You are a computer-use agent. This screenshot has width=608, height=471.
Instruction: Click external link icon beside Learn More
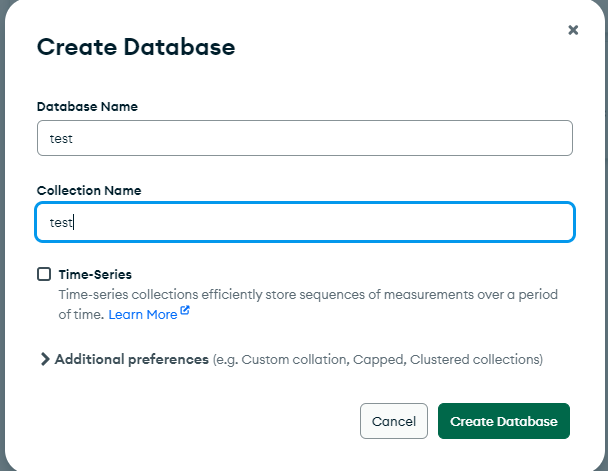185,313
